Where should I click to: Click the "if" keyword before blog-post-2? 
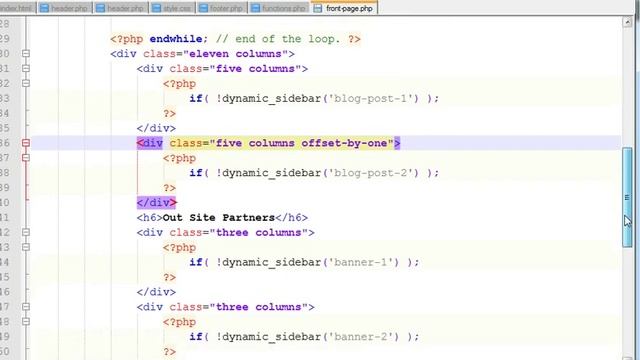coord(196,173)
